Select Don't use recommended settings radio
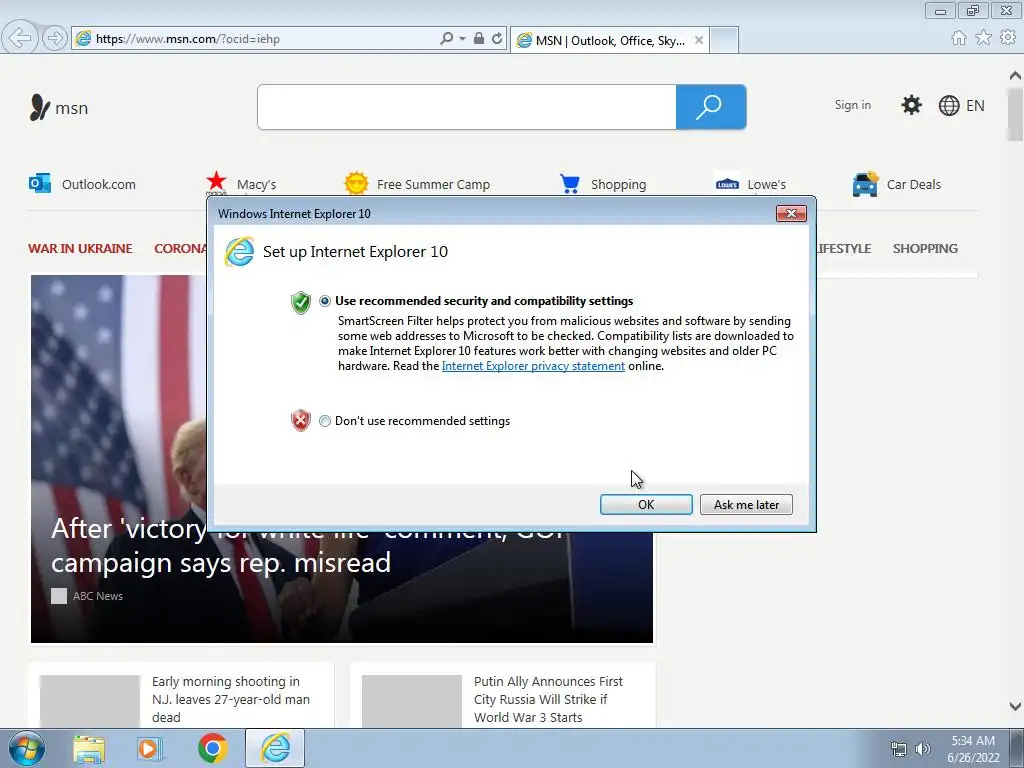The height and width of the screenshot is (768, 1024). pyautogui.click(x=325, y=421)
